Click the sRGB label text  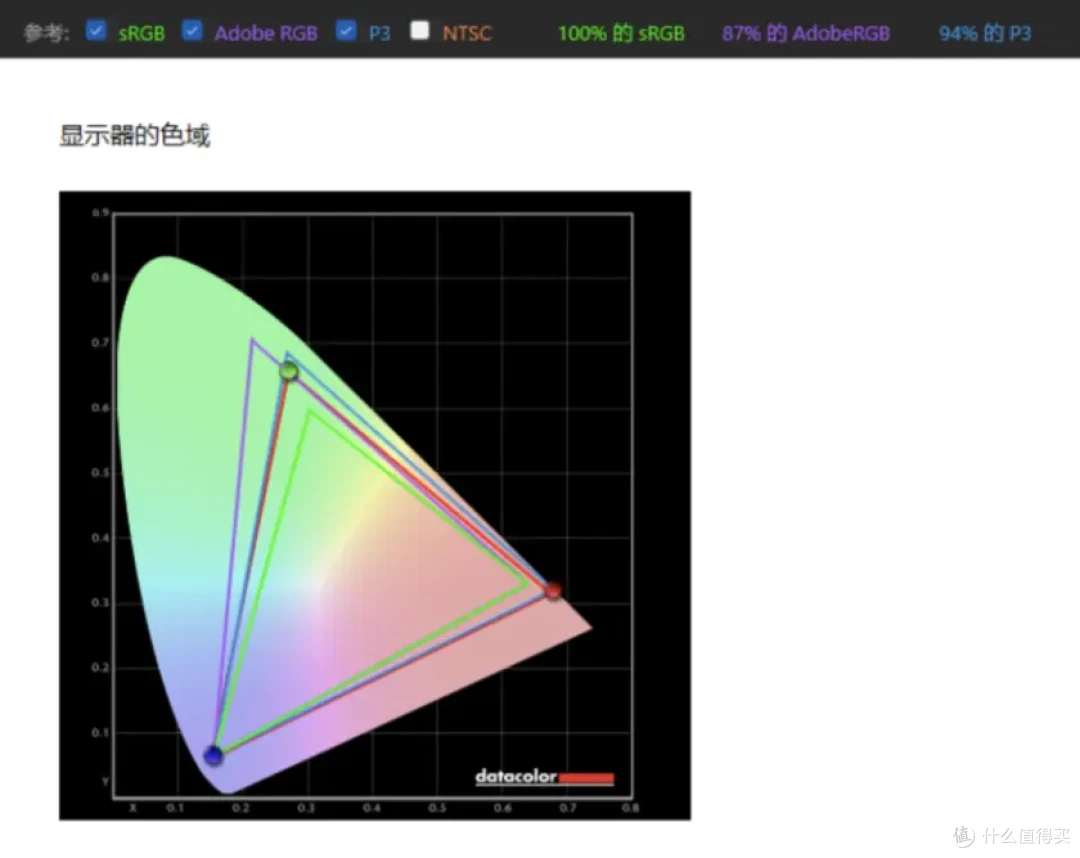(141, 33)
